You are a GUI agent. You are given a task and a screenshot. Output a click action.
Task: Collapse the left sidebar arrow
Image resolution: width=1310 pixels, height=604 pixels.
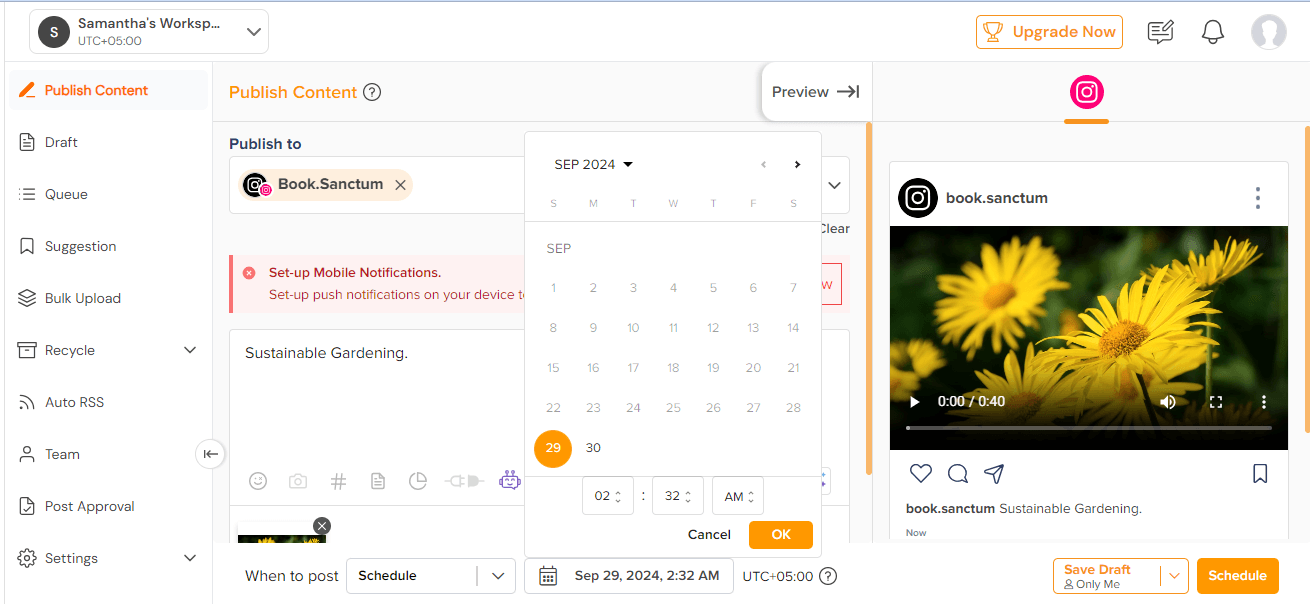(210, 454)
